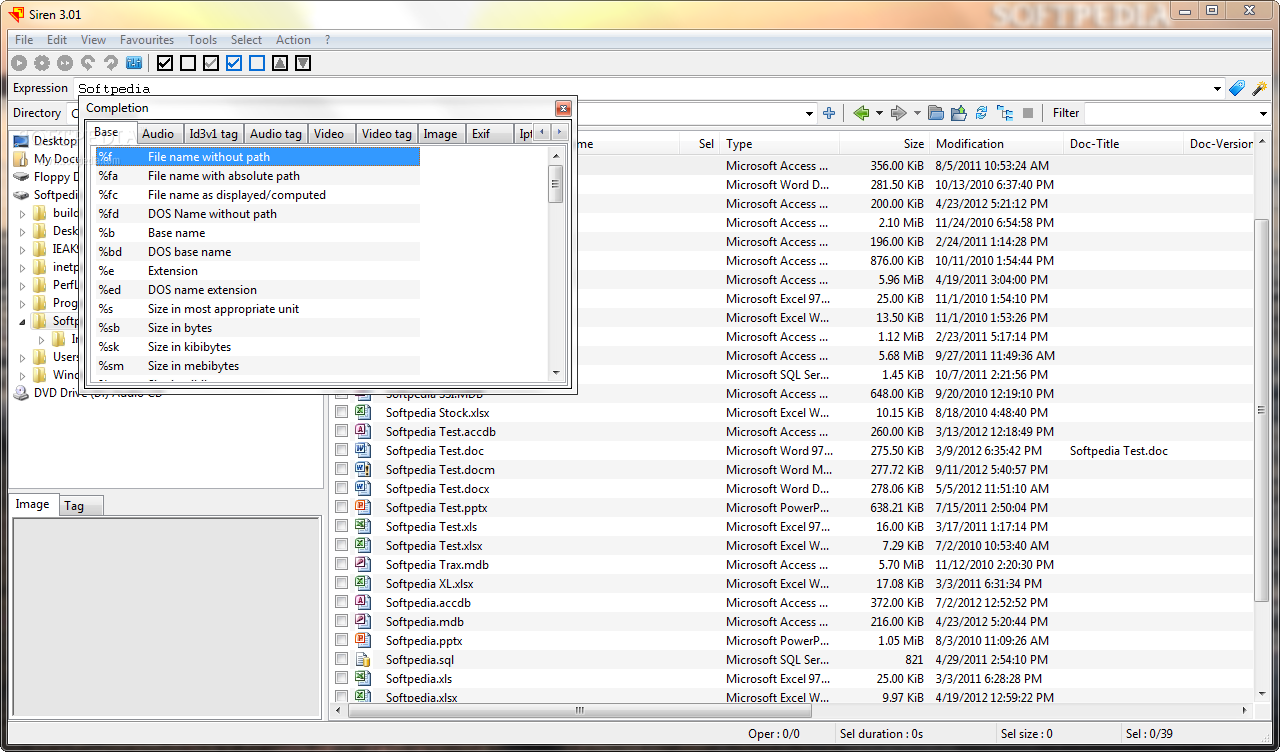Click the undo arrow toolbar icon

[88, 63]
